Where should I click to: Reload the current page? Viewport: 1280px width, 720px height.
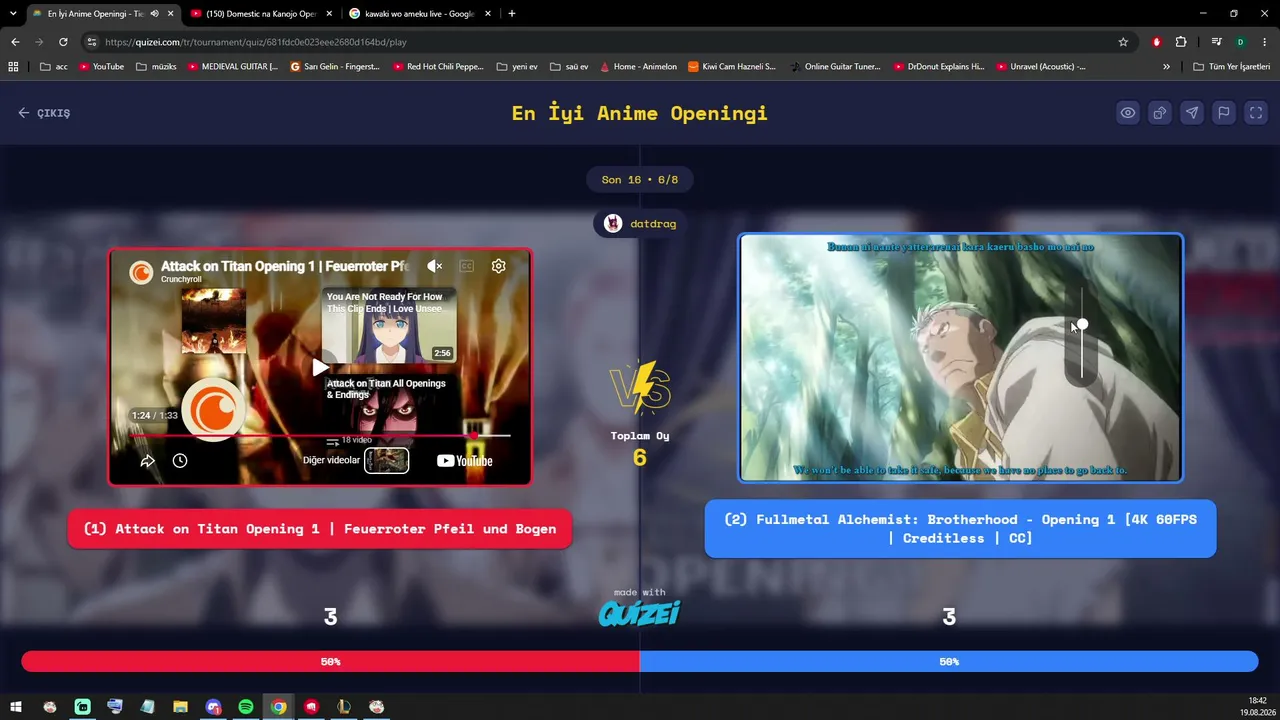point(63,42)
